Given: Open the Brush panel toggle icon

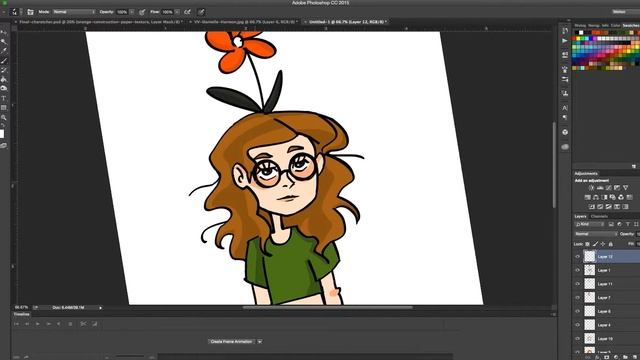Looking at the screenshot, I should click(30, 12).
